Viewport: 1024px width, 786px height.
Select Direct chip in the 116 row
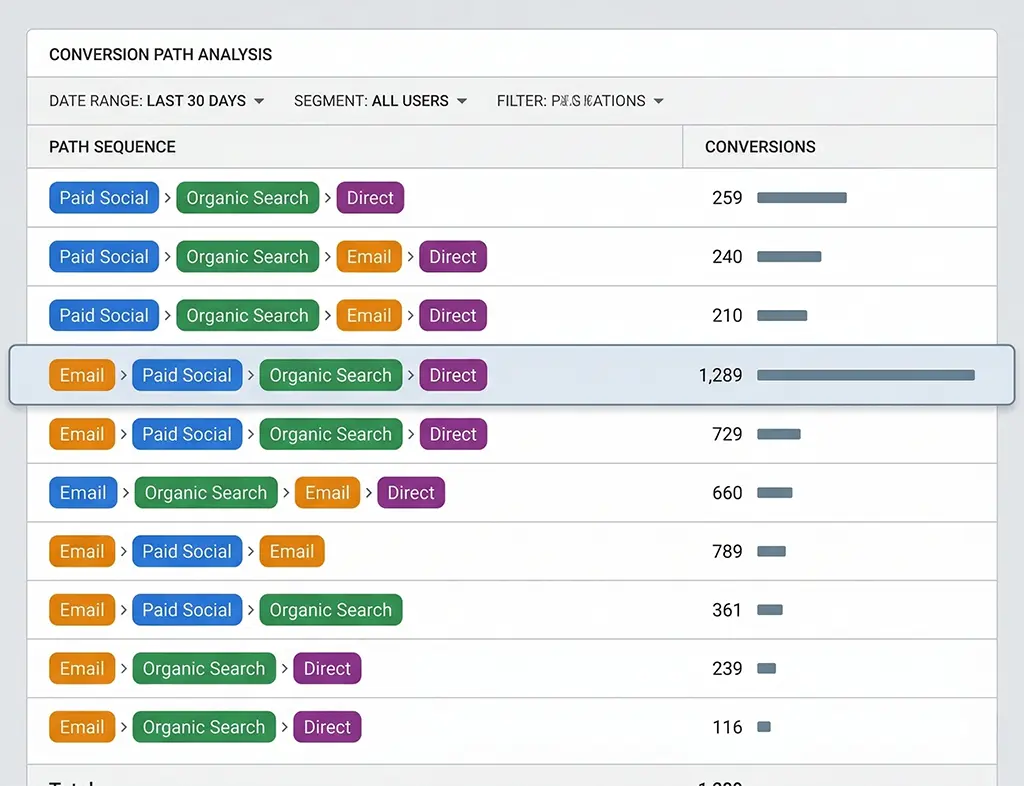tap(327, 727)
